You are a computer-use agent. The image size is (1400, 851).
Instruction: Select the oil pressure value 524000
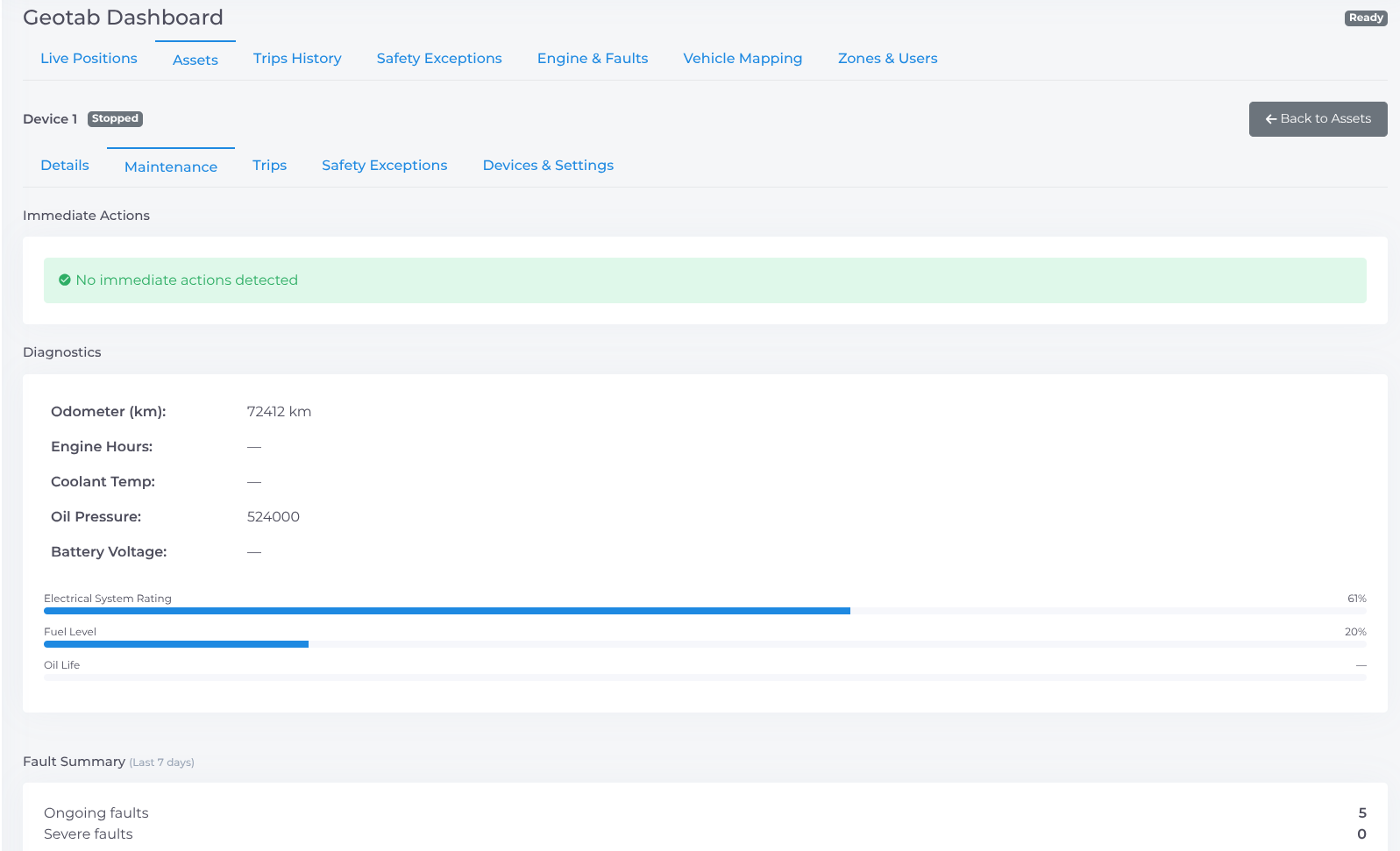[274, 517]
